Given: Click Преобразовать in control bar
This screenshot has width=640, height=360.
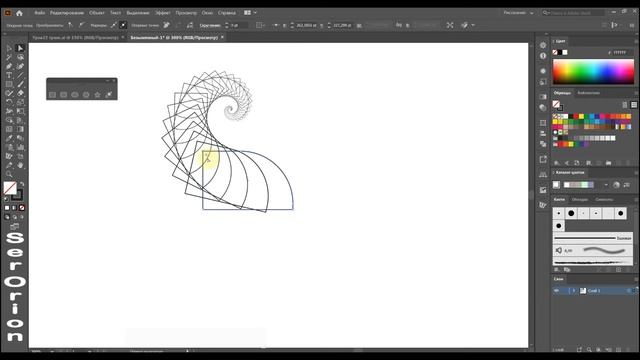Looking at the screenshot, I should tap(49, 25).
